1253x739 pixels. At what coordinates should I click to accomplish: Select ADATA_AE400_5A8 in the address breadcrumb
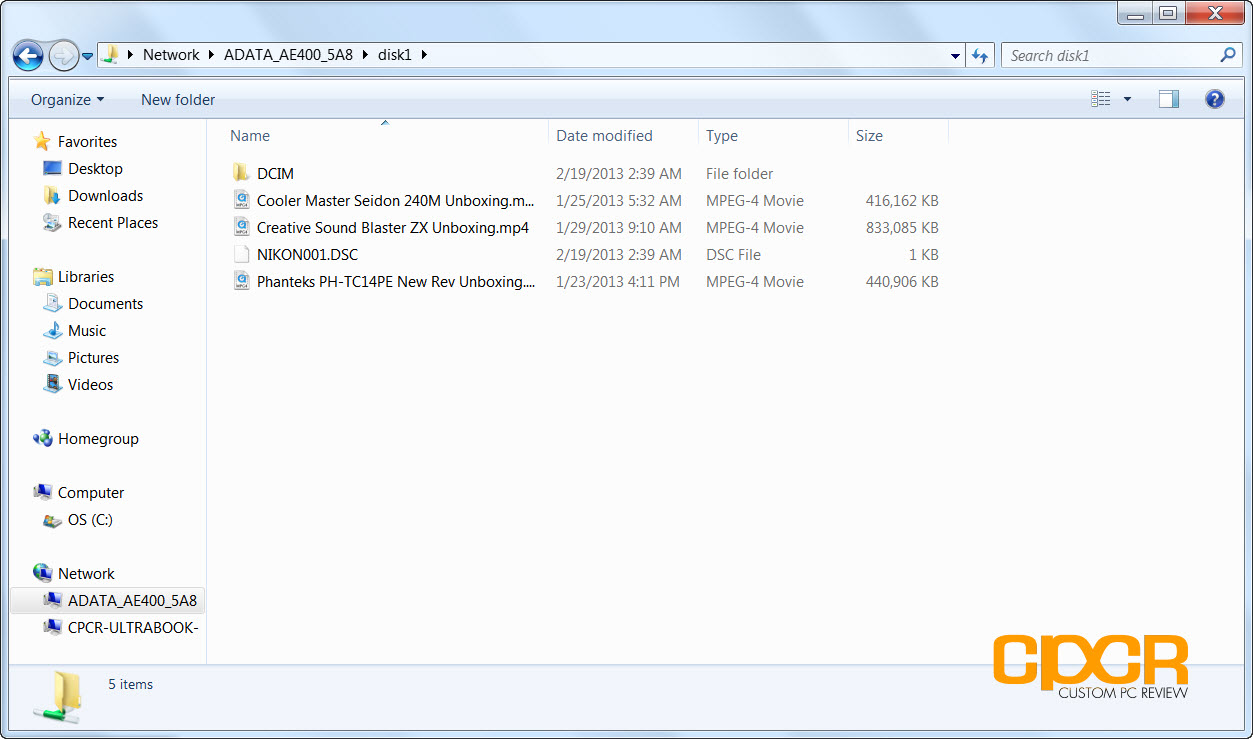(288, 55)
